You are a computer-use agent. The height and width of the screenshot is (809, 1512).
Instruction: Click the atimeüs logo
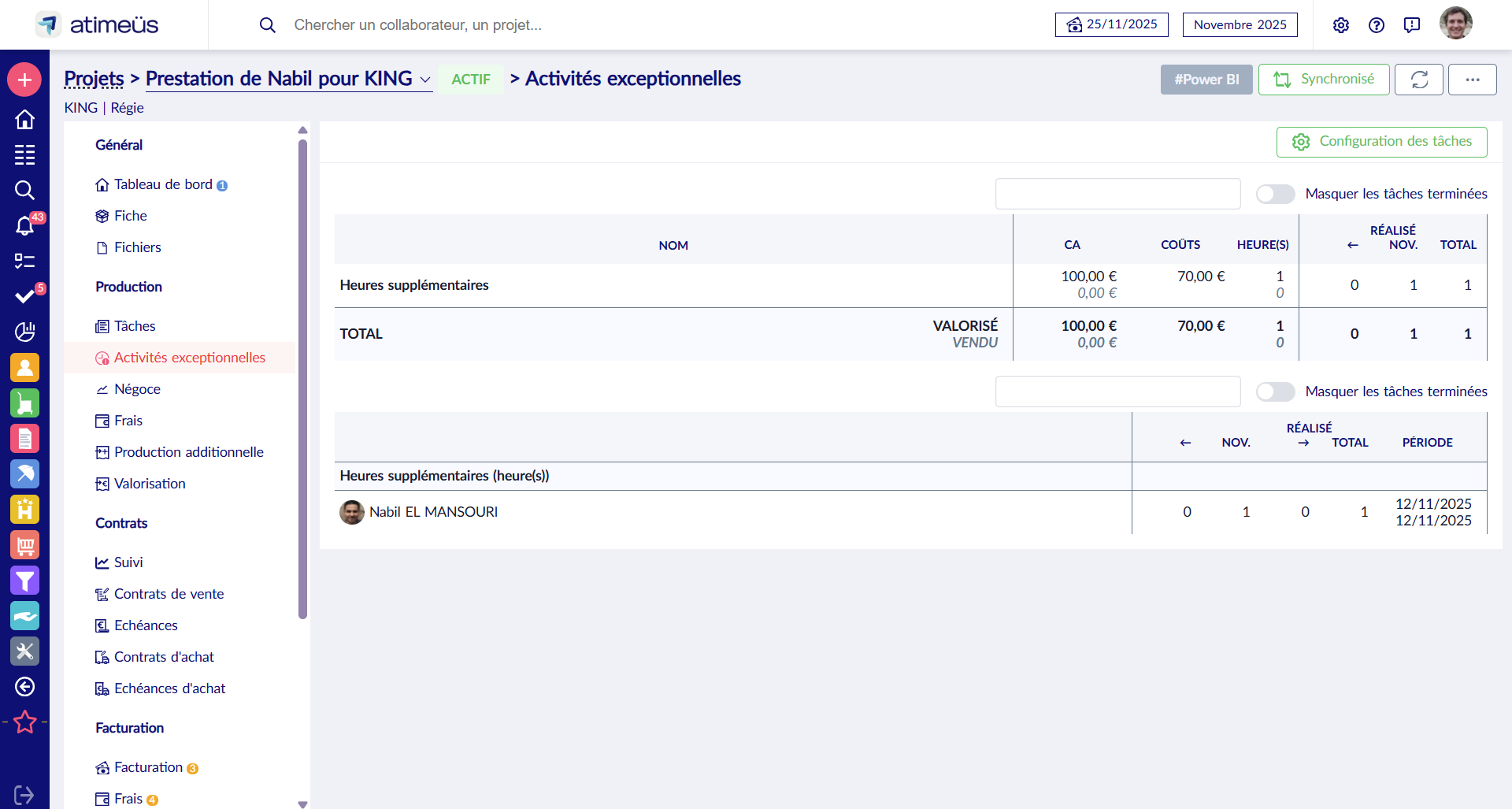point(97,24)
